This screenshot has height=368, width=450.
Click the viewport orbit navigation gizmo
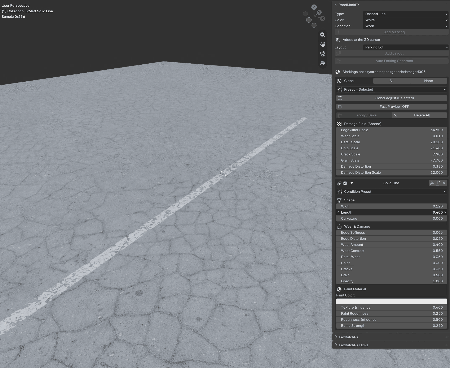coord(314,15)
